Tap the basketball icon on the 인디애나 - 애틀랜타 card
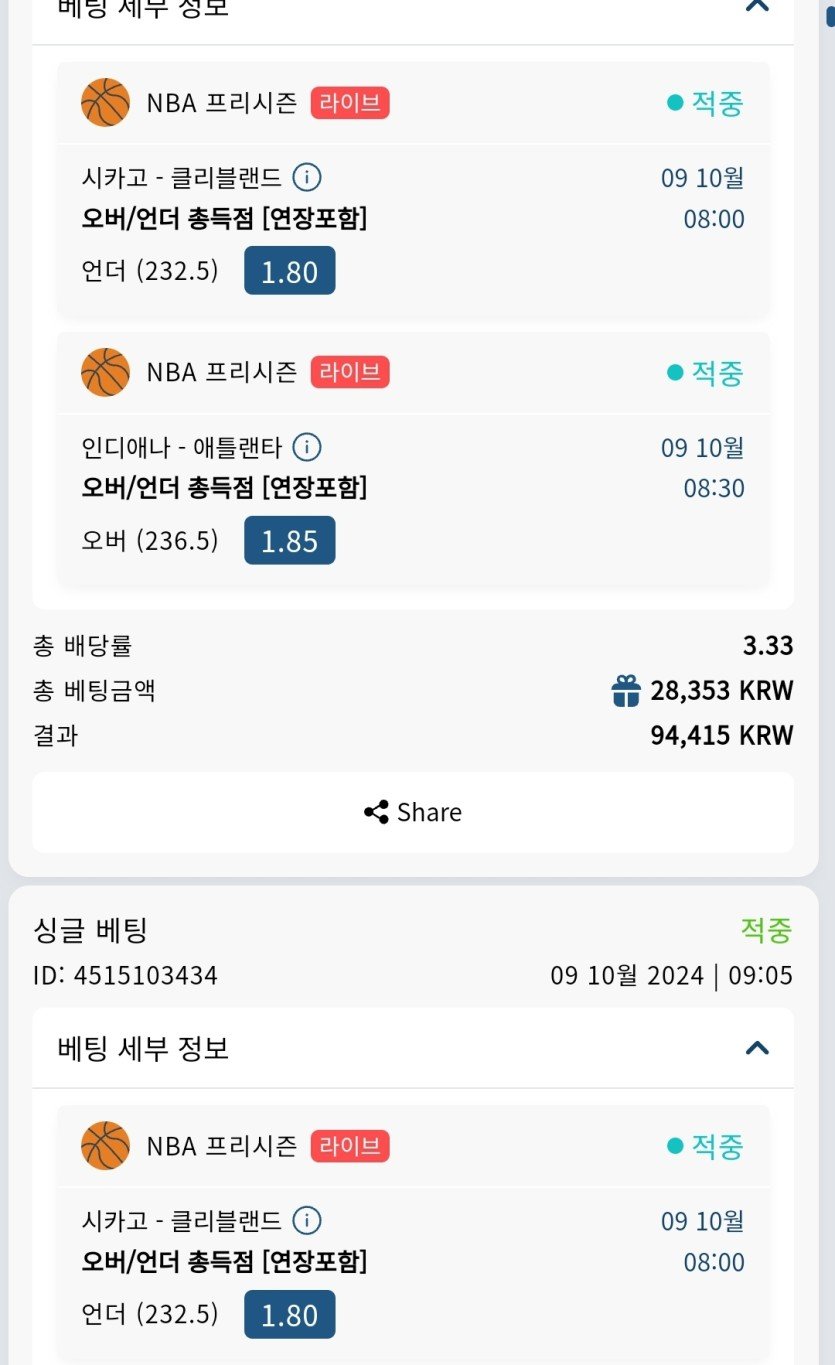This screenshot has height=1365, width=835. (105, 373)
